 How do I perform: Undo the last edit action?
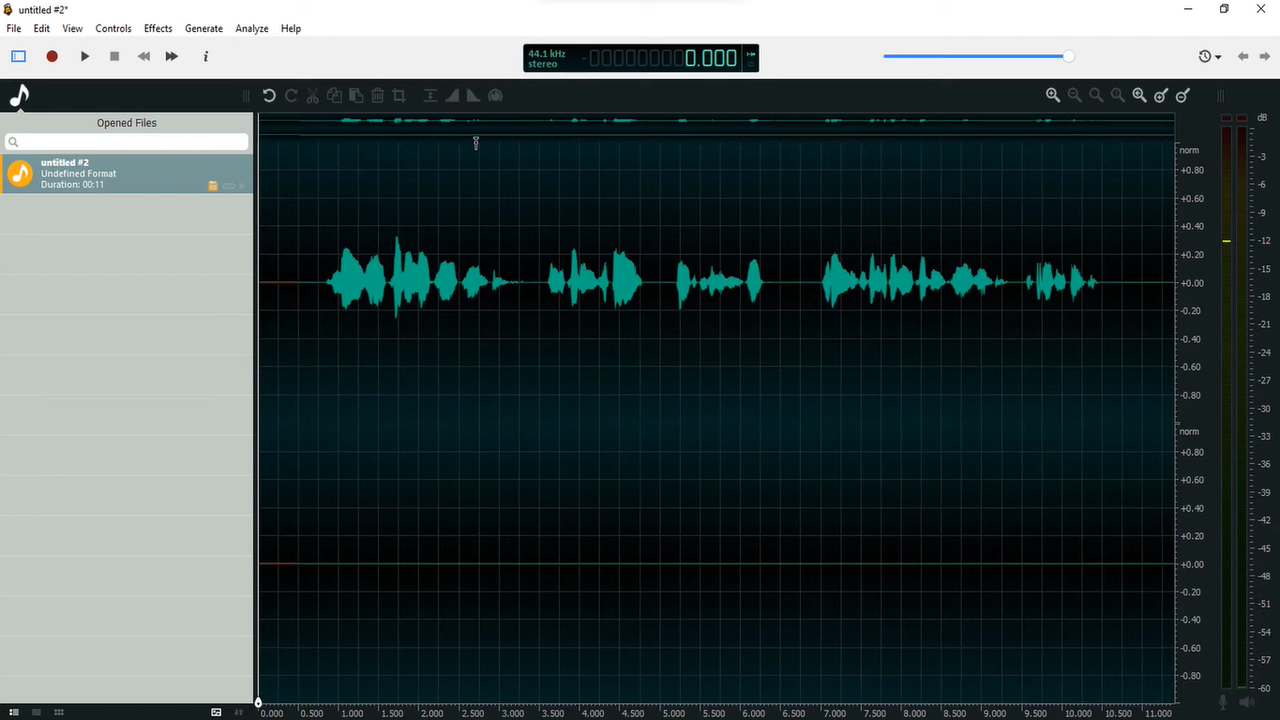point(268,95)
